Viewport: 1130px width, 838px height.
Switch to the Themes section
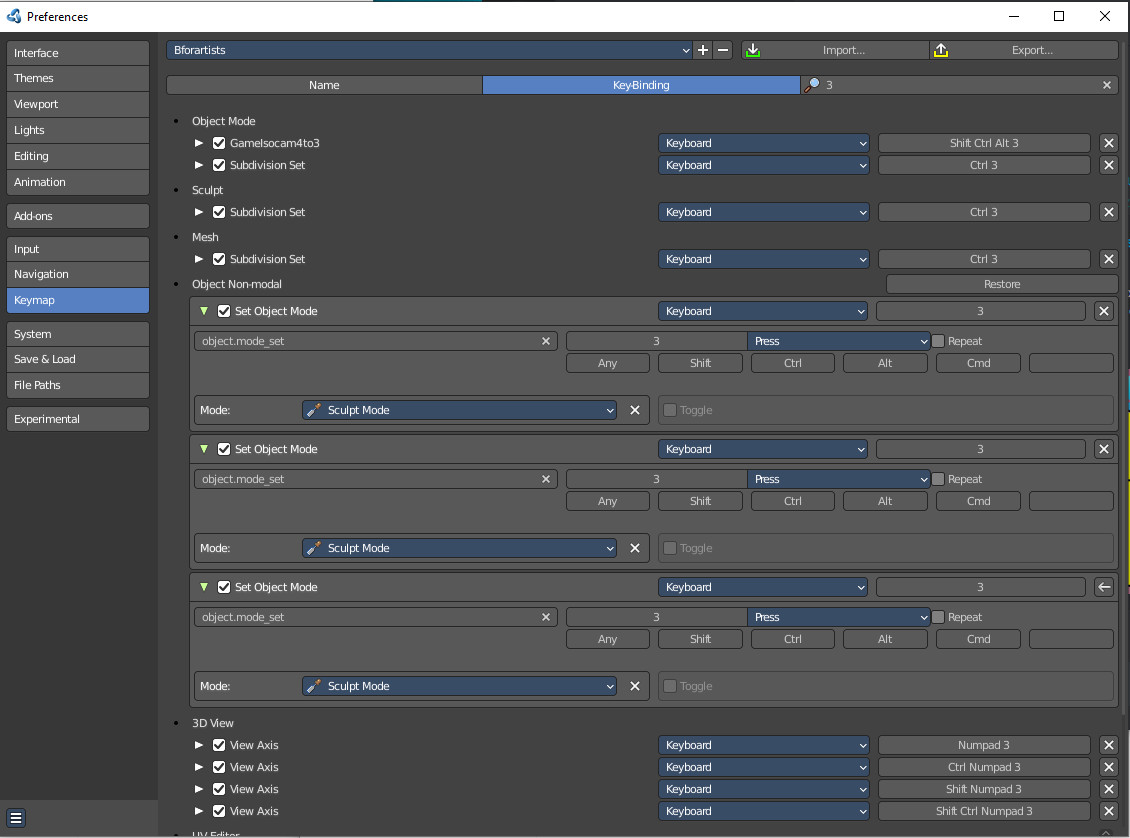tap(78, 78)
